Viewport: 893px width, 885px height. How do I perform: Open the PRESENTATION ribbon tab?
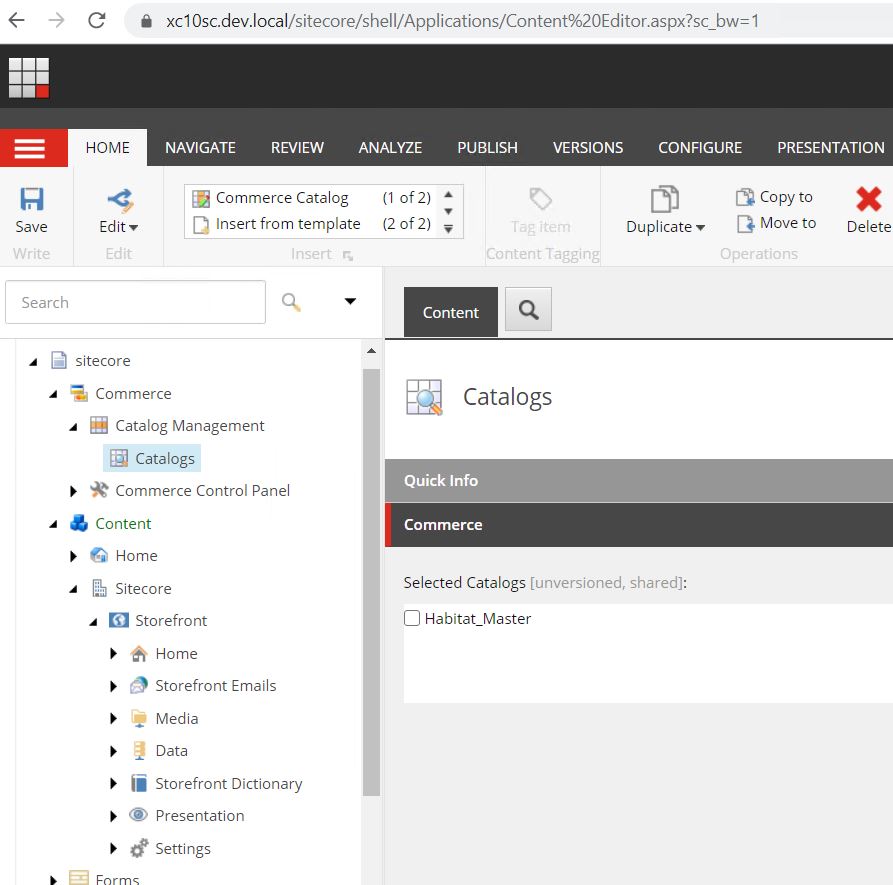[x=830, y=147]
